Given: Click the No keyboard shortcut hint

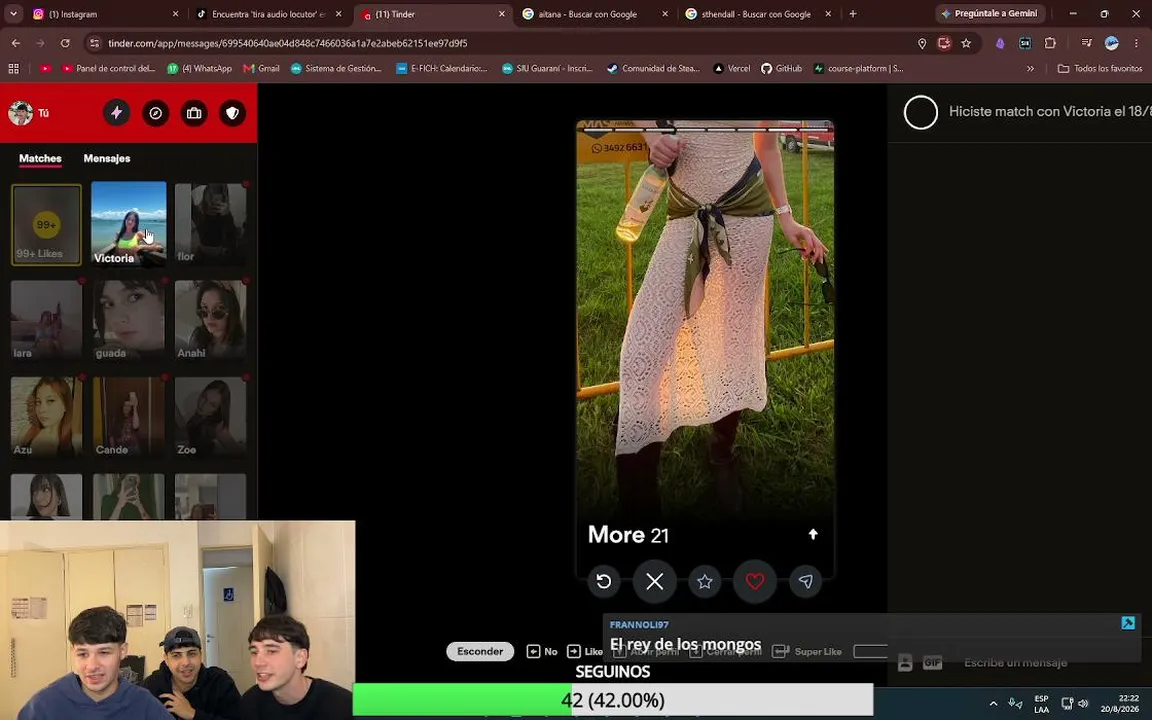Looking at the screenshot, I should [541, 652].
